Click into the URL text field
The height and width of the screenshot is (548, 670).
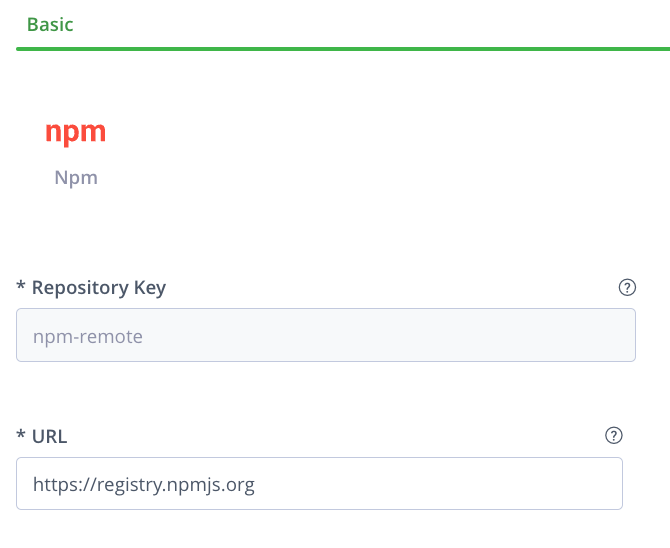(x=319, y=484)
